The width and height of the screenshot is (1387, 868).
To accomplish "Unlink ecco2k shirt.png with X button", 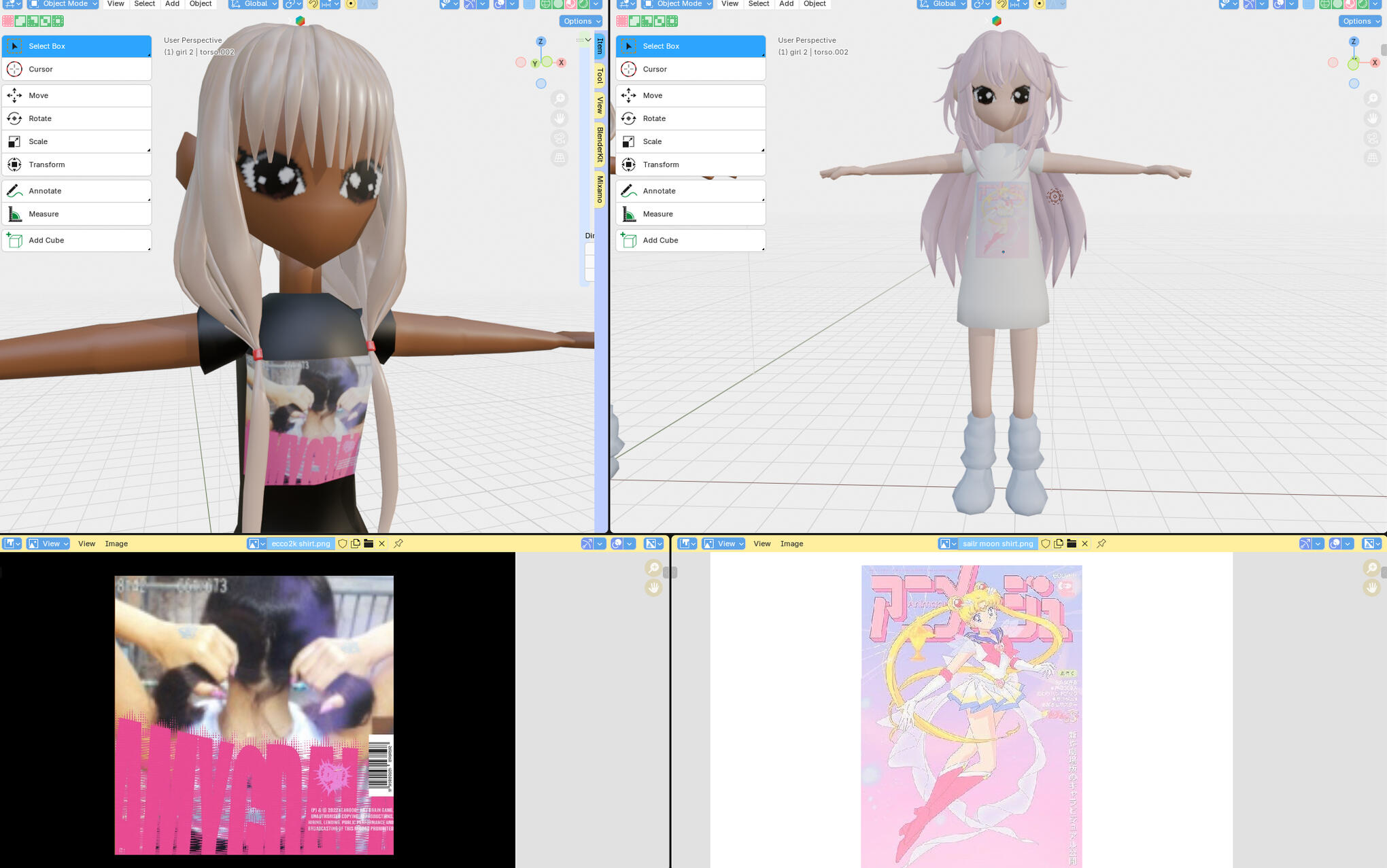I will (382, 544).
